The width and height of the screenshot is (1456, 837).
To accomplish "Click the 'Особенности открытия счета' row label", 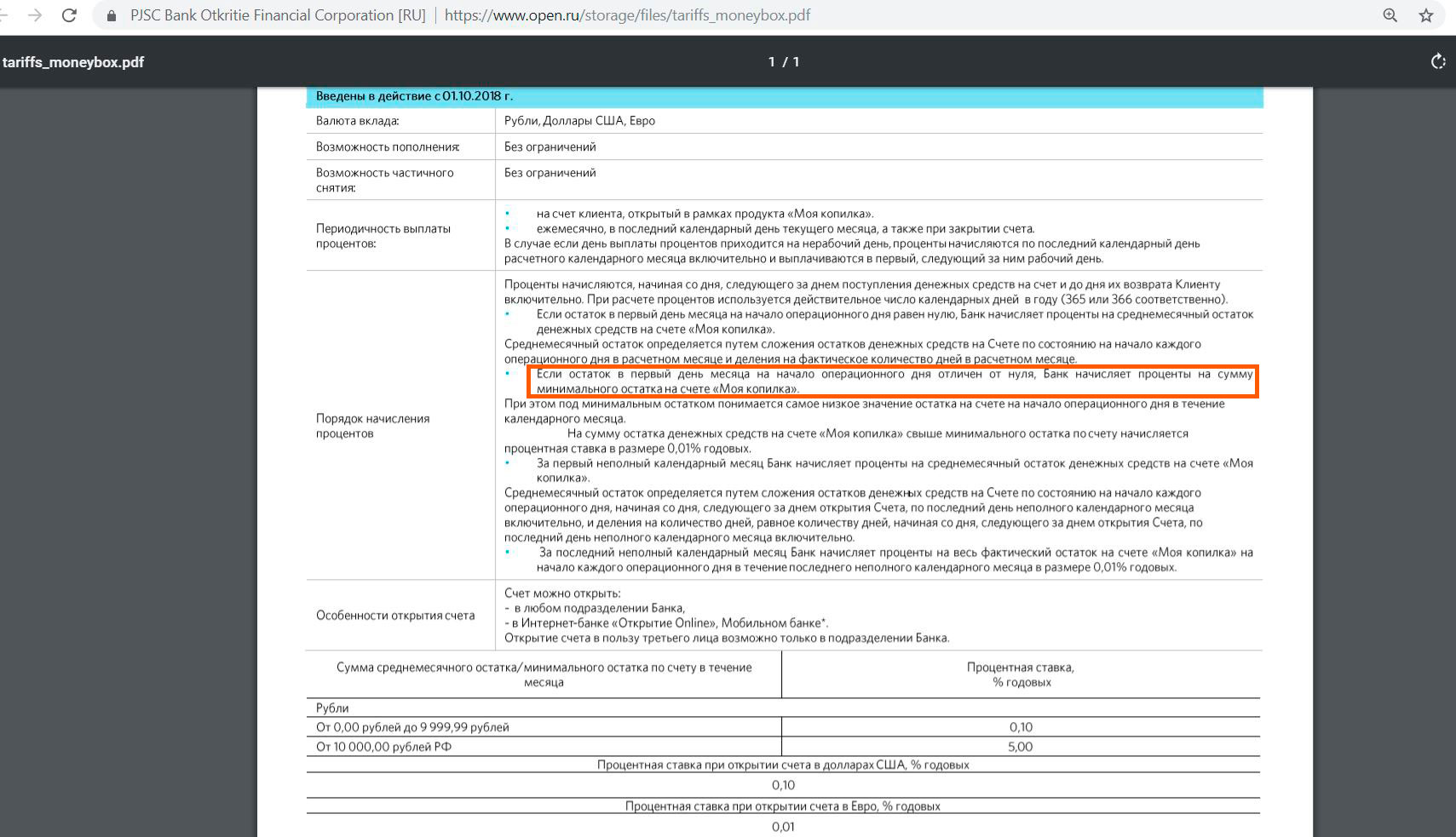I will (395, 615).
